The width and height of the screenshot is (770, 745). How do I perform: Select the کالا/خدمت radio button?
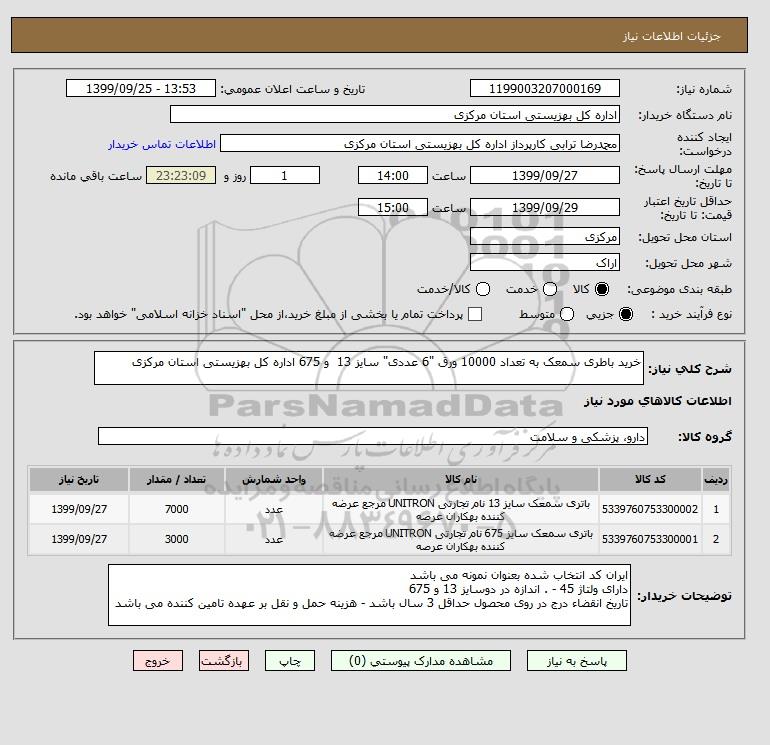[x=483, y=289]
